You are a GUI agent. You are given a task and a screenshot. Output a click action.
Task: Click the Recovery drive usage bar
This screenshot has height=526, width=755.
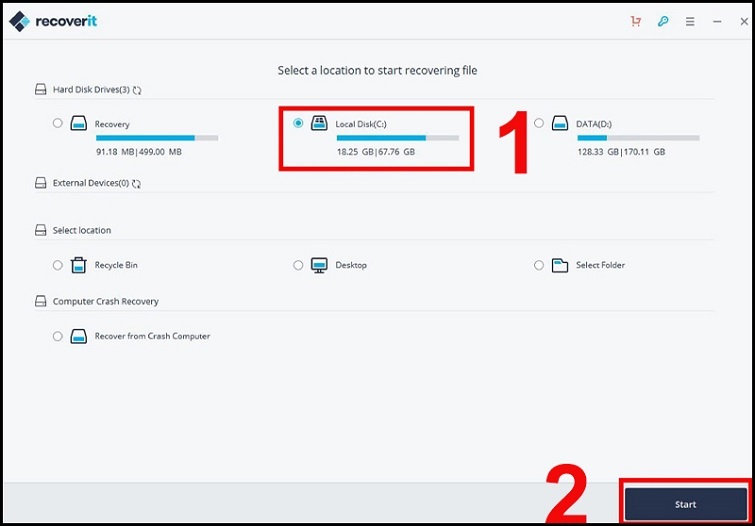tap(156, 138)
